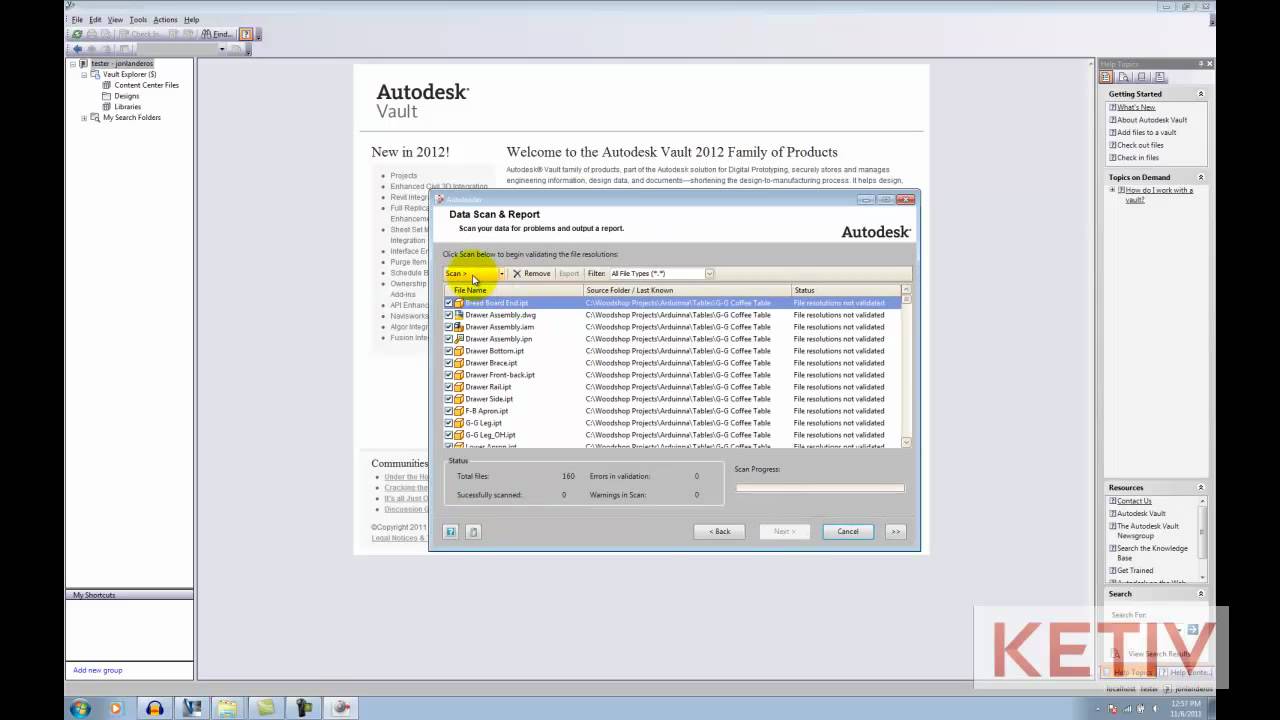Click the Find binoculars toolbar button
Image resolution: width=1280 pixels, height=720 pixels.
click(x=217, y=34)
